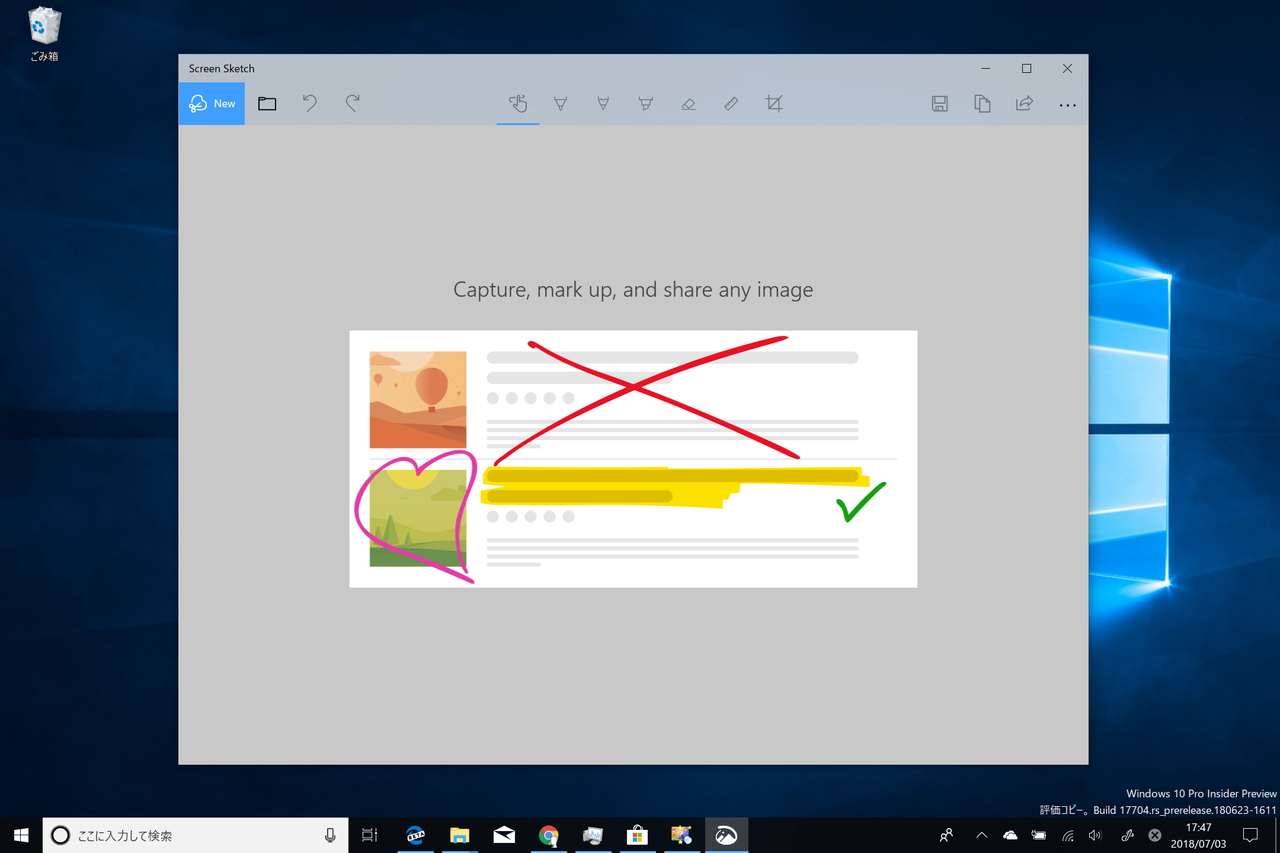Click the taskbar search input field
This screenshot has height=853, width=1280.
click(x=190, y=835)
